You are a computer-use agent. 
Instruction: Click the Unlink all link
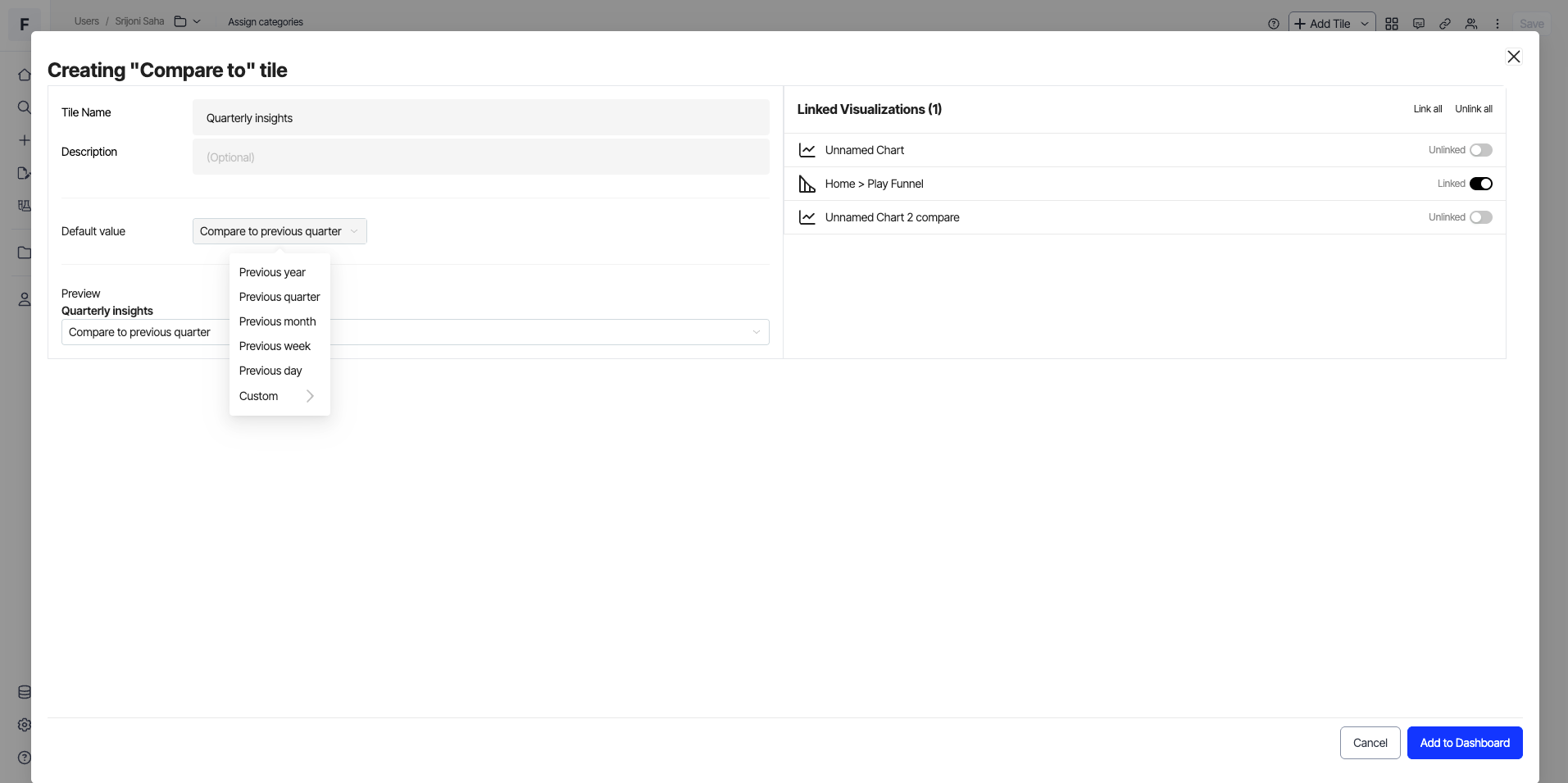click(x=1473, y=109)
